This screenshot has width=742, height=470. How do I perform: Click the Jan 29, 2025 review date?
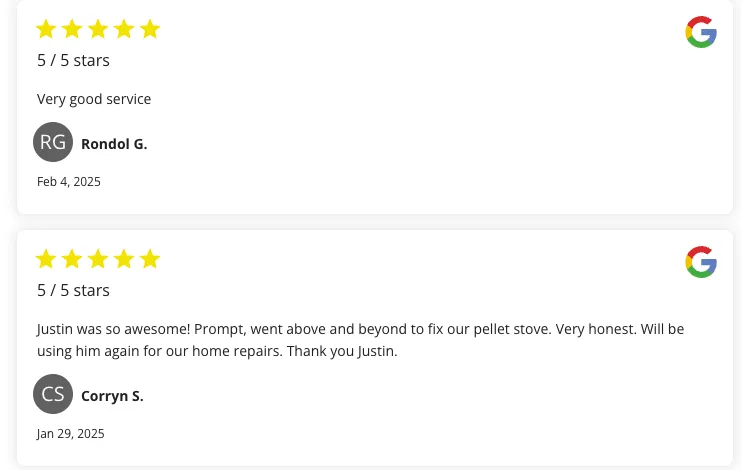[x=71, y=434]
